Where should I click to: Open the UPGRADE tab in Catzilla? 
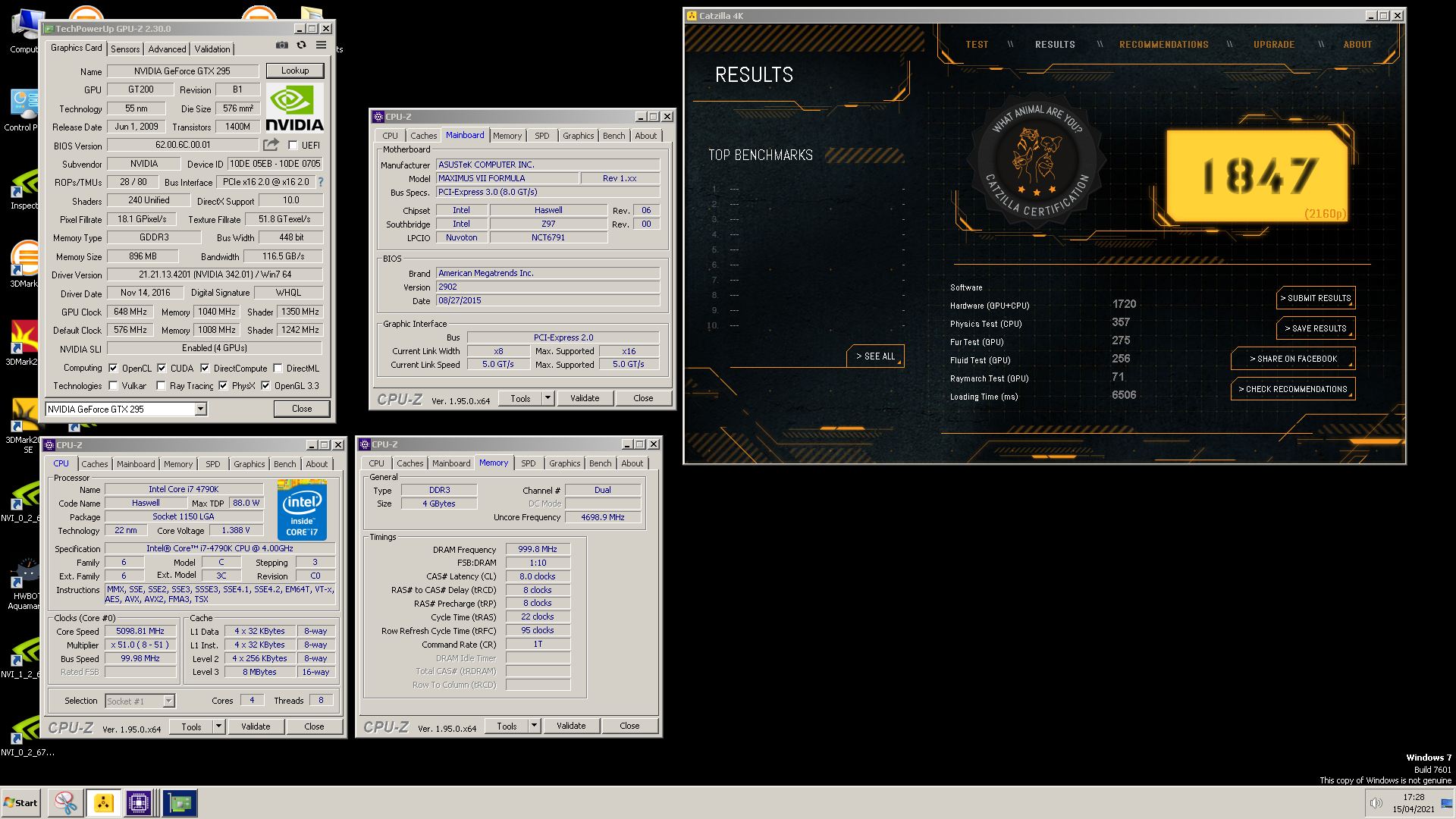pos(1274,45)
